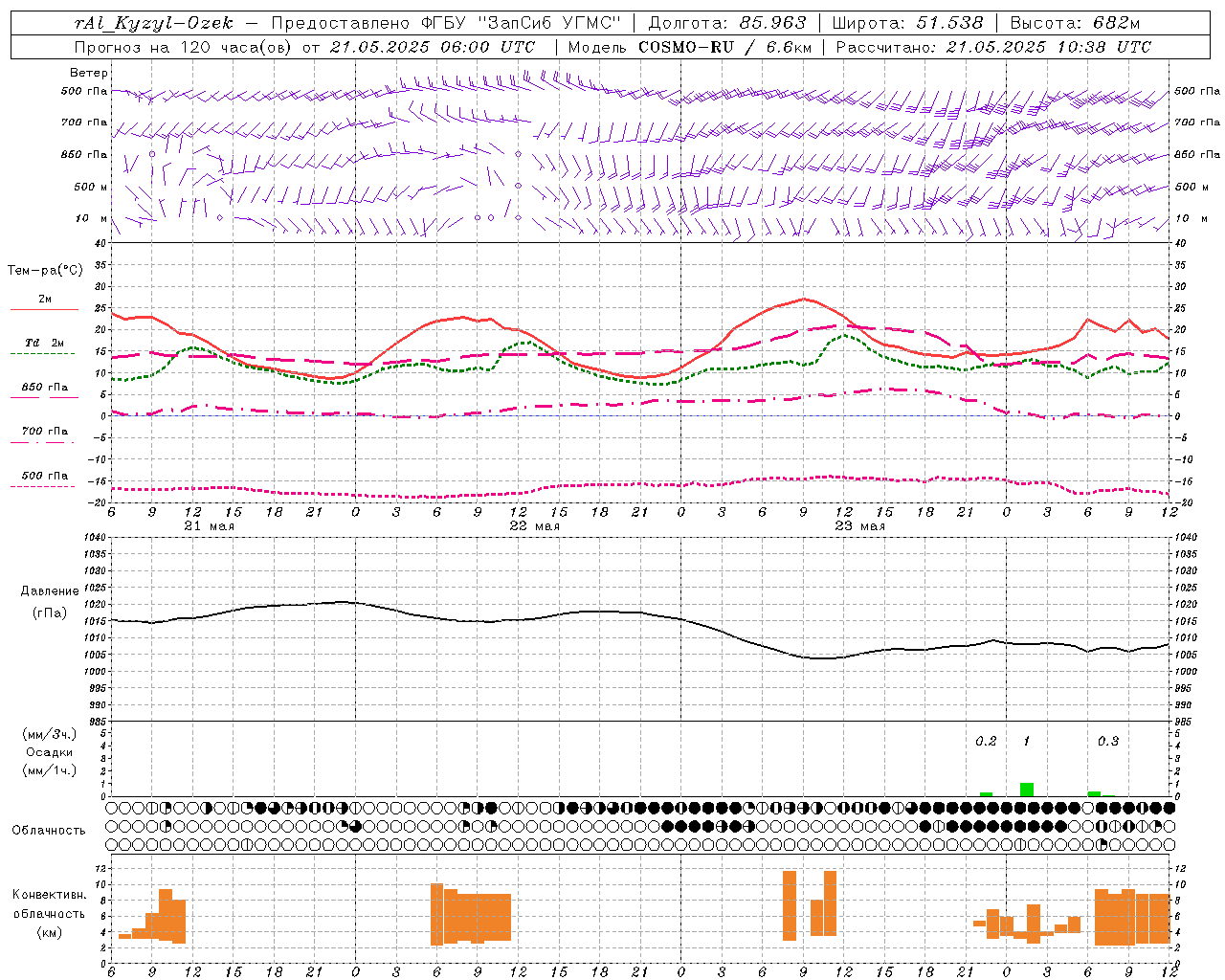Image resolution: width=1225 pixels, height=980 pixels.
Task: Click the tallest green precipitation bar
Action: point(1027,790)
